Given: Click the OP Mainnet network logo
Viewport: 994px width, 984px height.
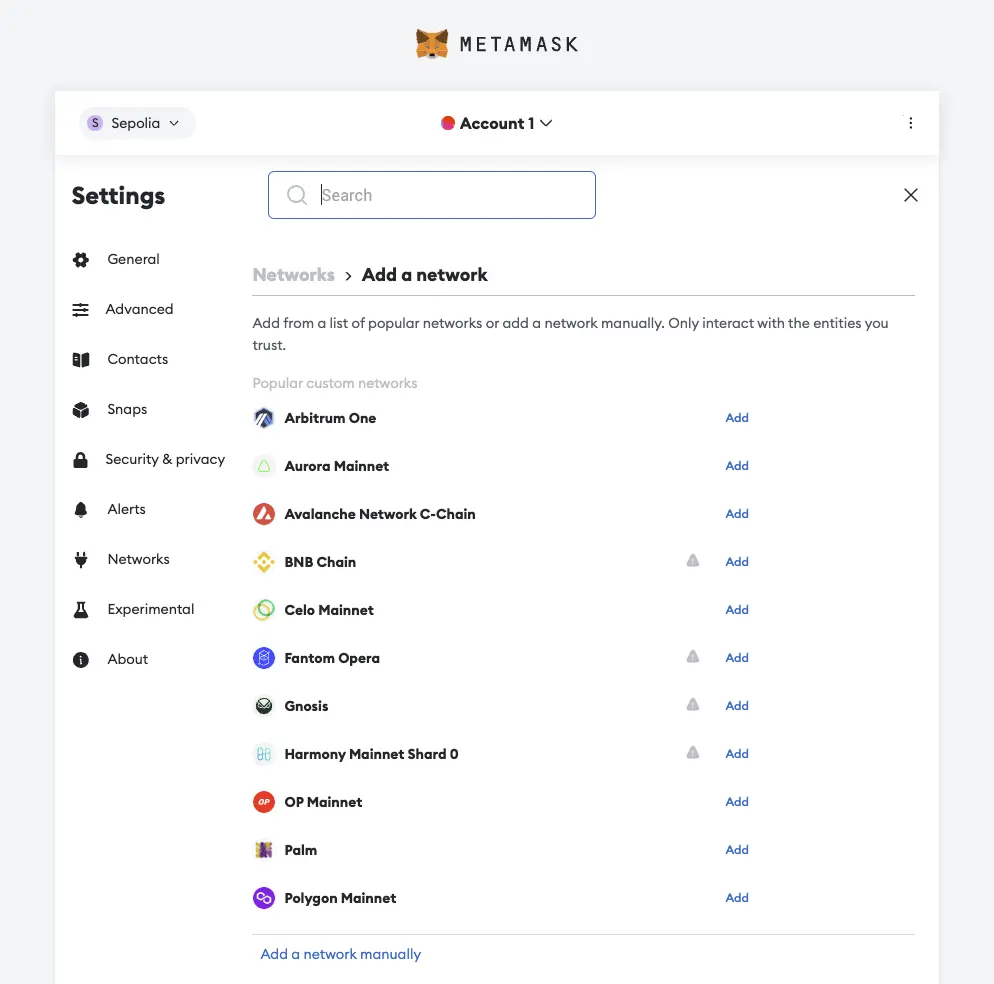Looking at the screenshot, I should pyautogui.click(x=264, y=802).
